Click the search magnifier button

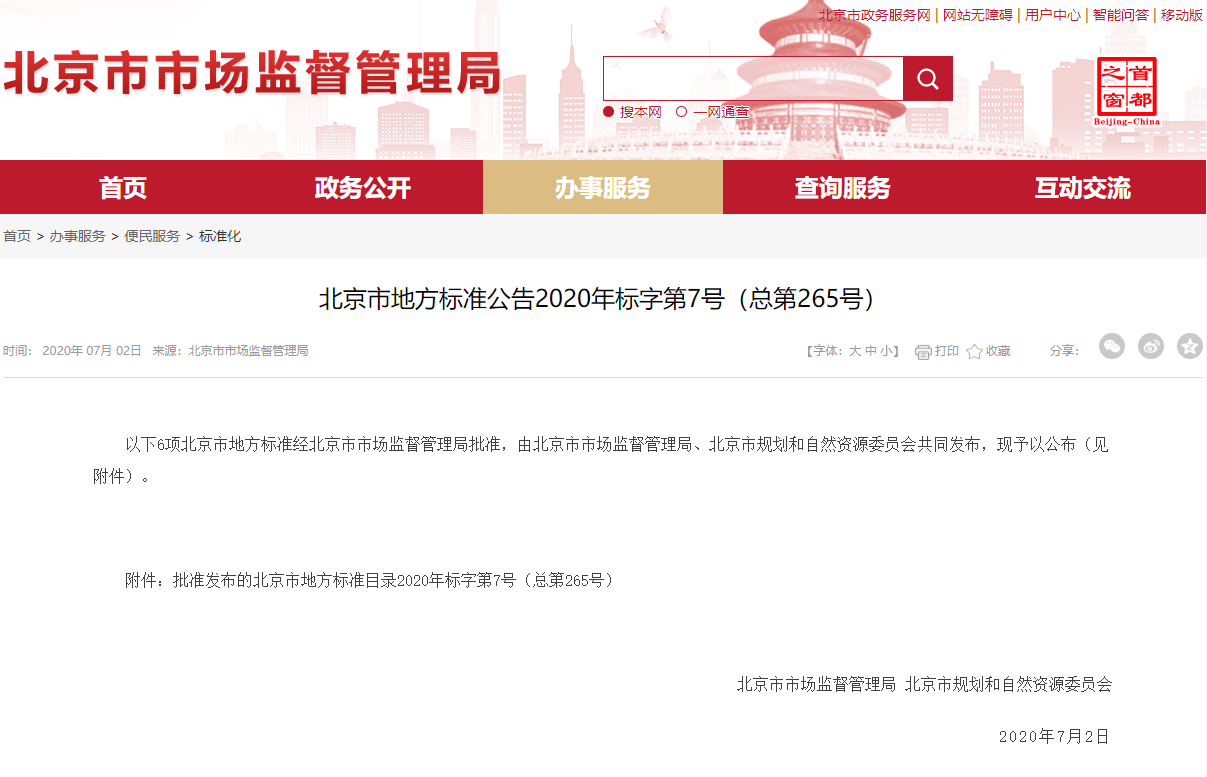tap(928, 79)
